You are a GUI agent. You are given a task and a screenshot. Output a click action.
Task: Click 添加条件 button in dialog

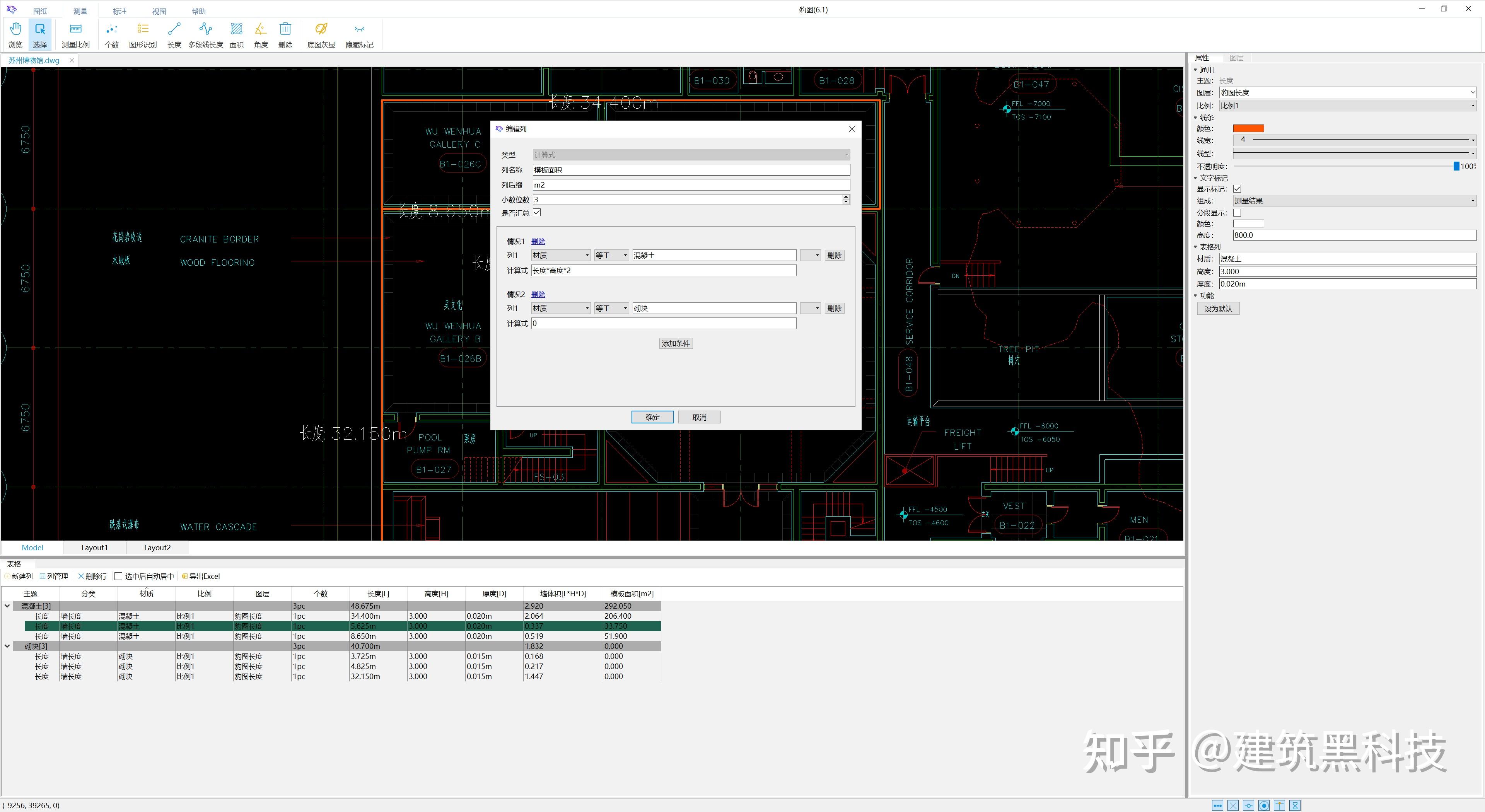click(676, 343)
